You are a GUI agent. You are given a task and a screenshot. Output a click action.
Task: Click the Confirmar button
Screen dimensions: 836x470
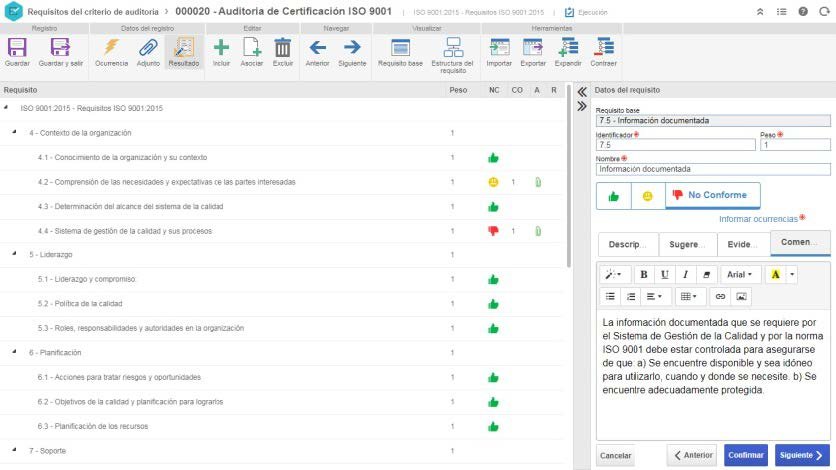746,456
